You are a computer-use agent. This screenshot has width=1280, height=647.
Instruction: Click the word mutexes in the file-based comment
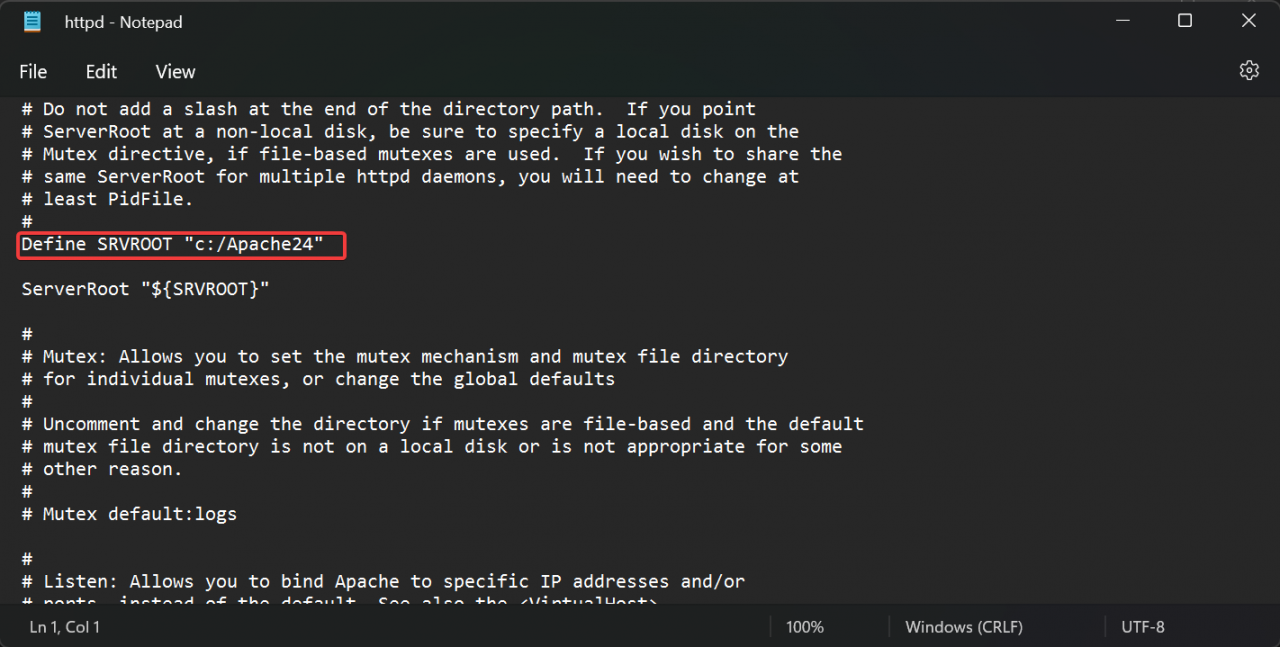[x=414, y=153]
